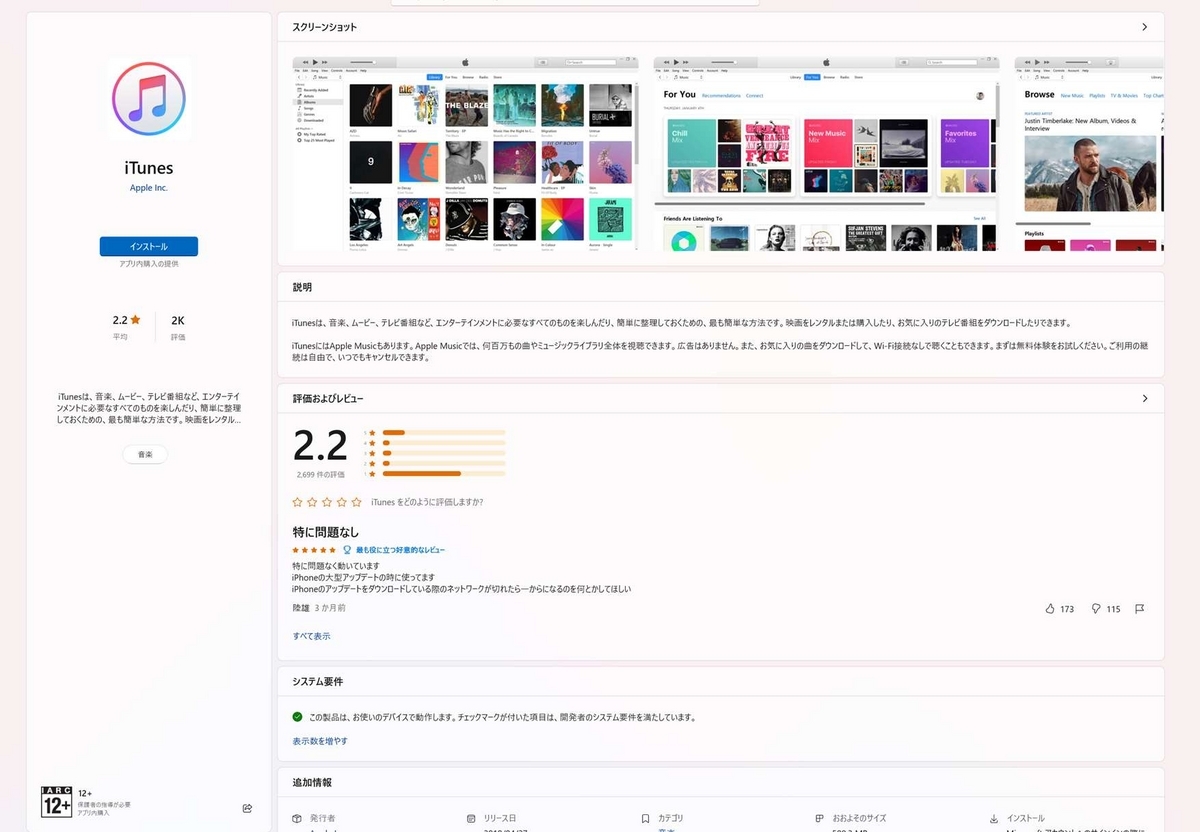1200x832 pixels.
Task: Click the orange star beside the 2.2 average
Action: point(136,320)
